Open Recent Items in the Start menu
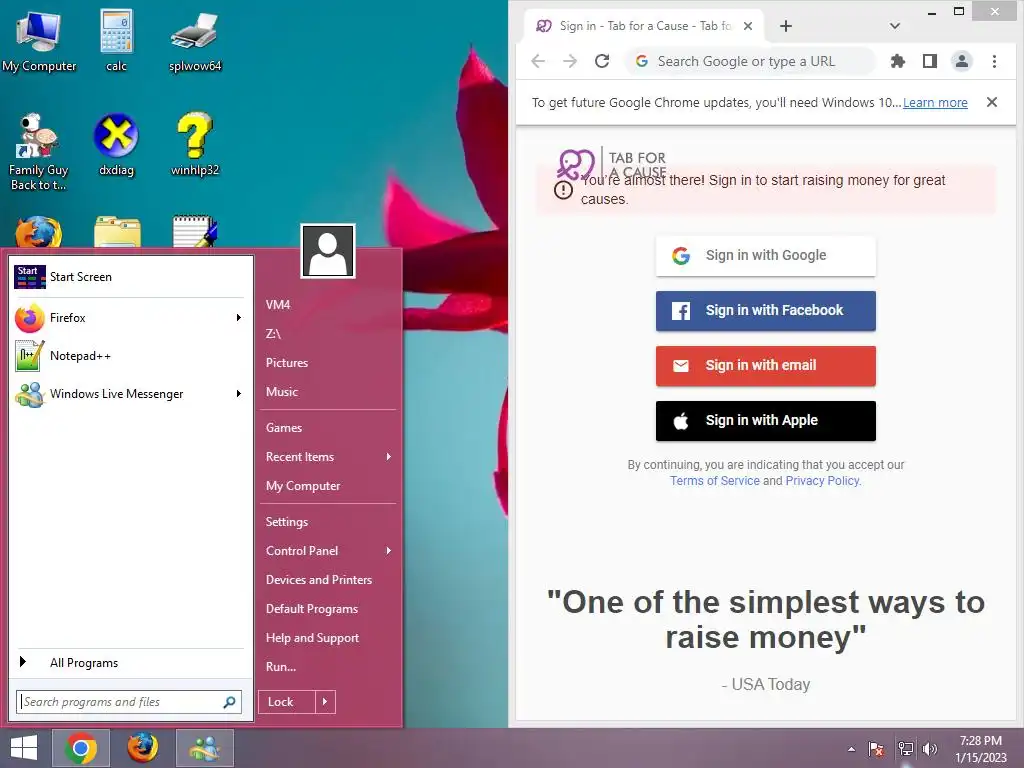1024x768 pixels. click(300, 457)
